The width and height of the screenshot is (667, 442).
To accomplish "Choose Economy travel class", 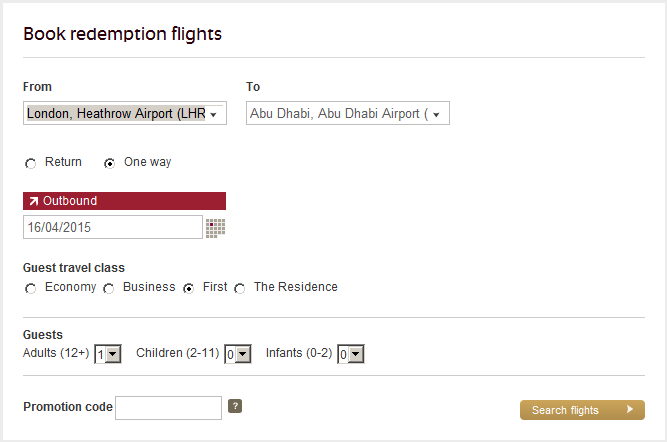I will tap(31, 288).
